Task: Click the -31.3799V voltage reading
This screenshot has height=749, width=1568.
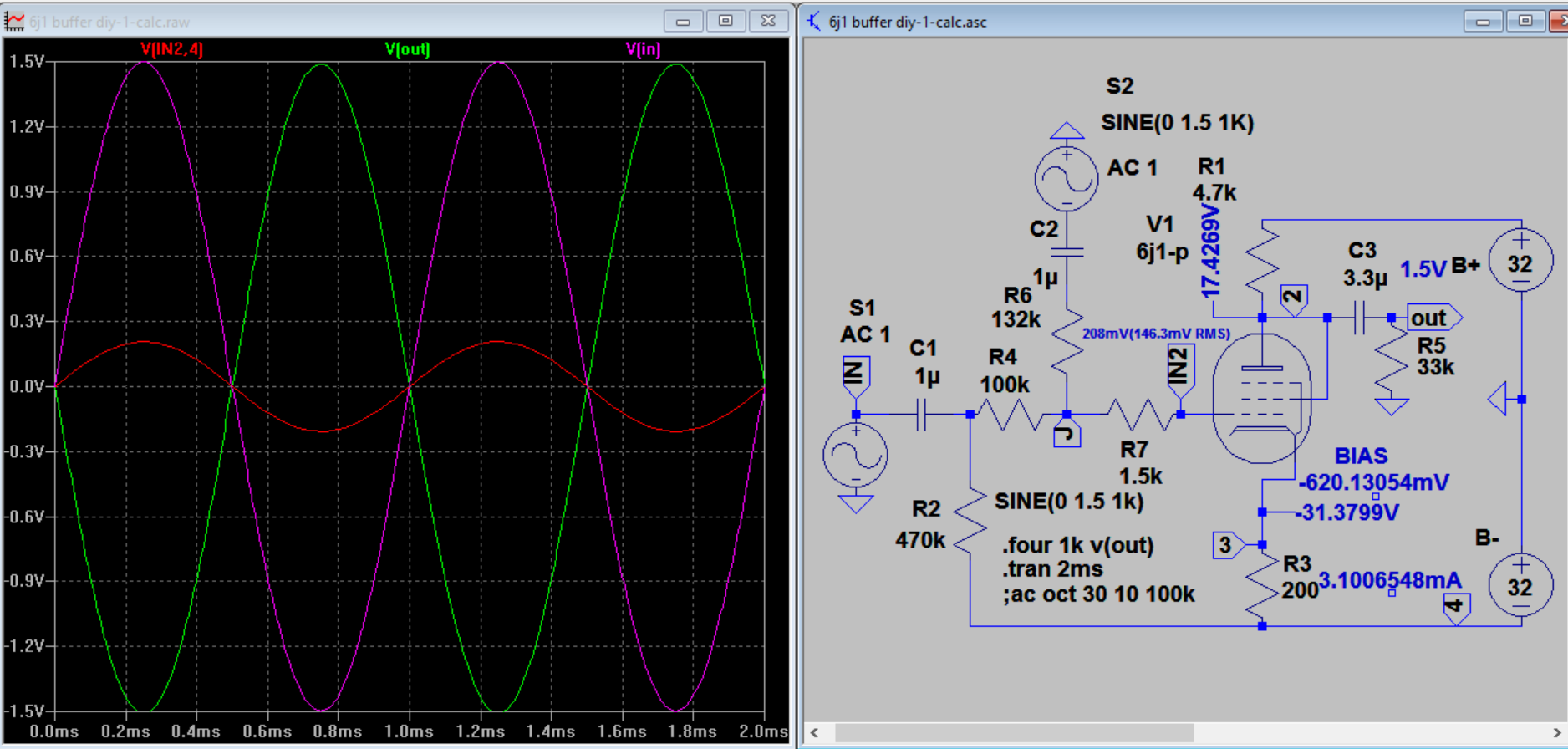Action: click(x=1347, y=512)
